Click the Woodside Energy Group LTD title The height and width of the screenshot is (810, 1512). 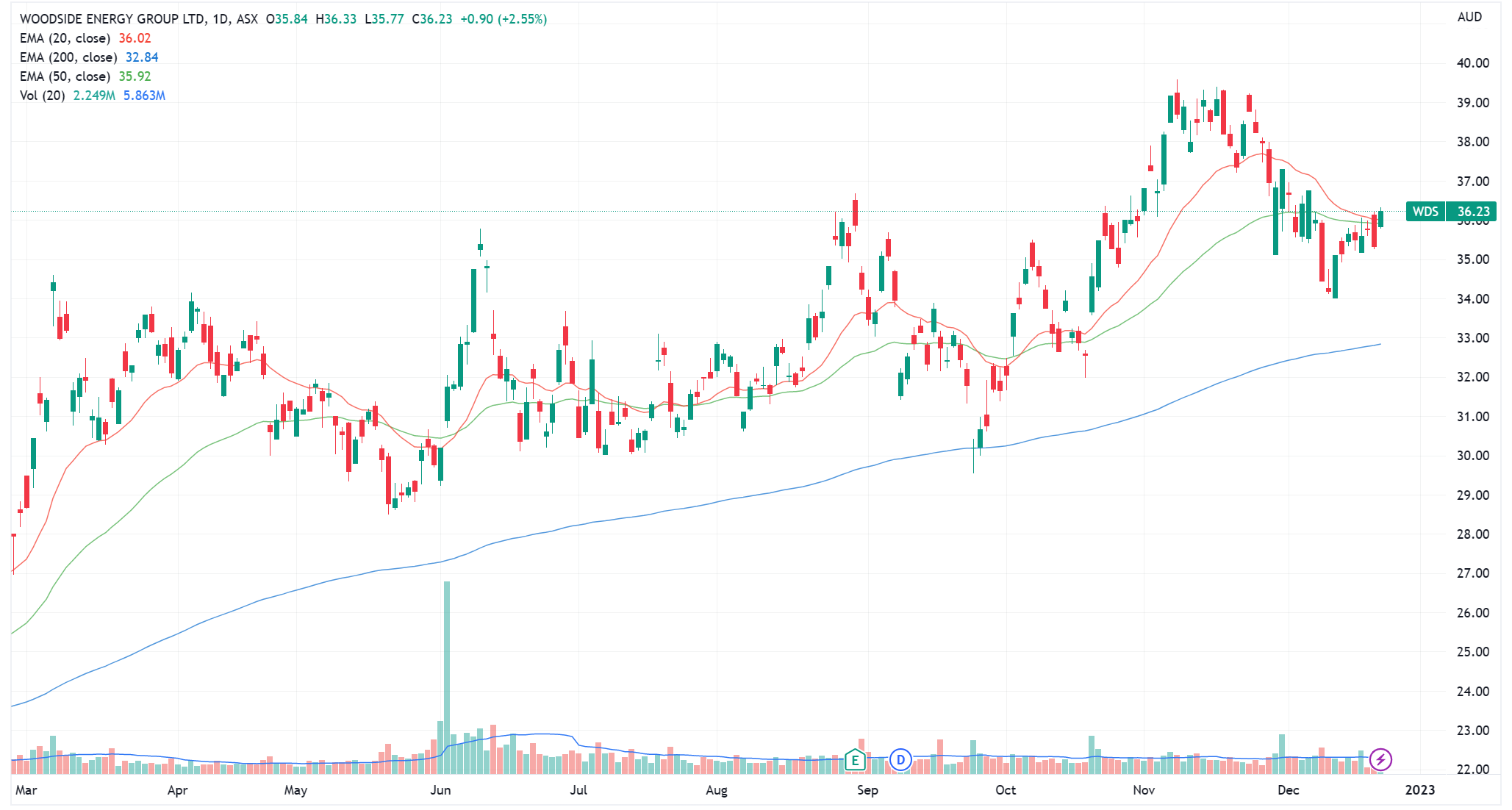[112, 19]
